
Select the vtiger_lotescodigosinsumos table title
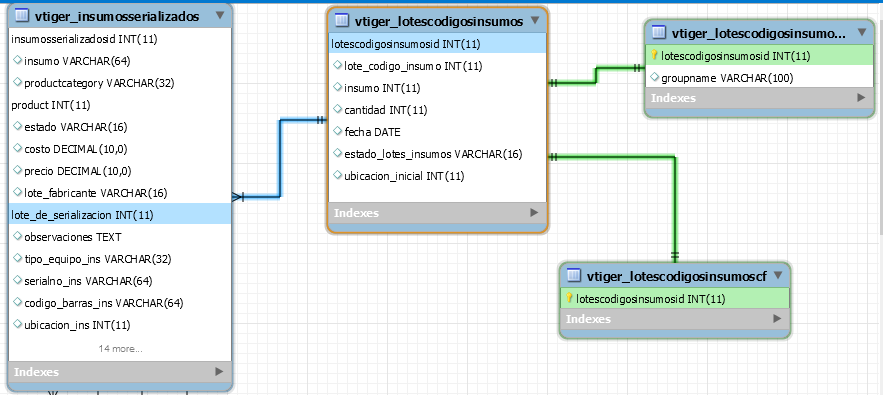[439, 21]
